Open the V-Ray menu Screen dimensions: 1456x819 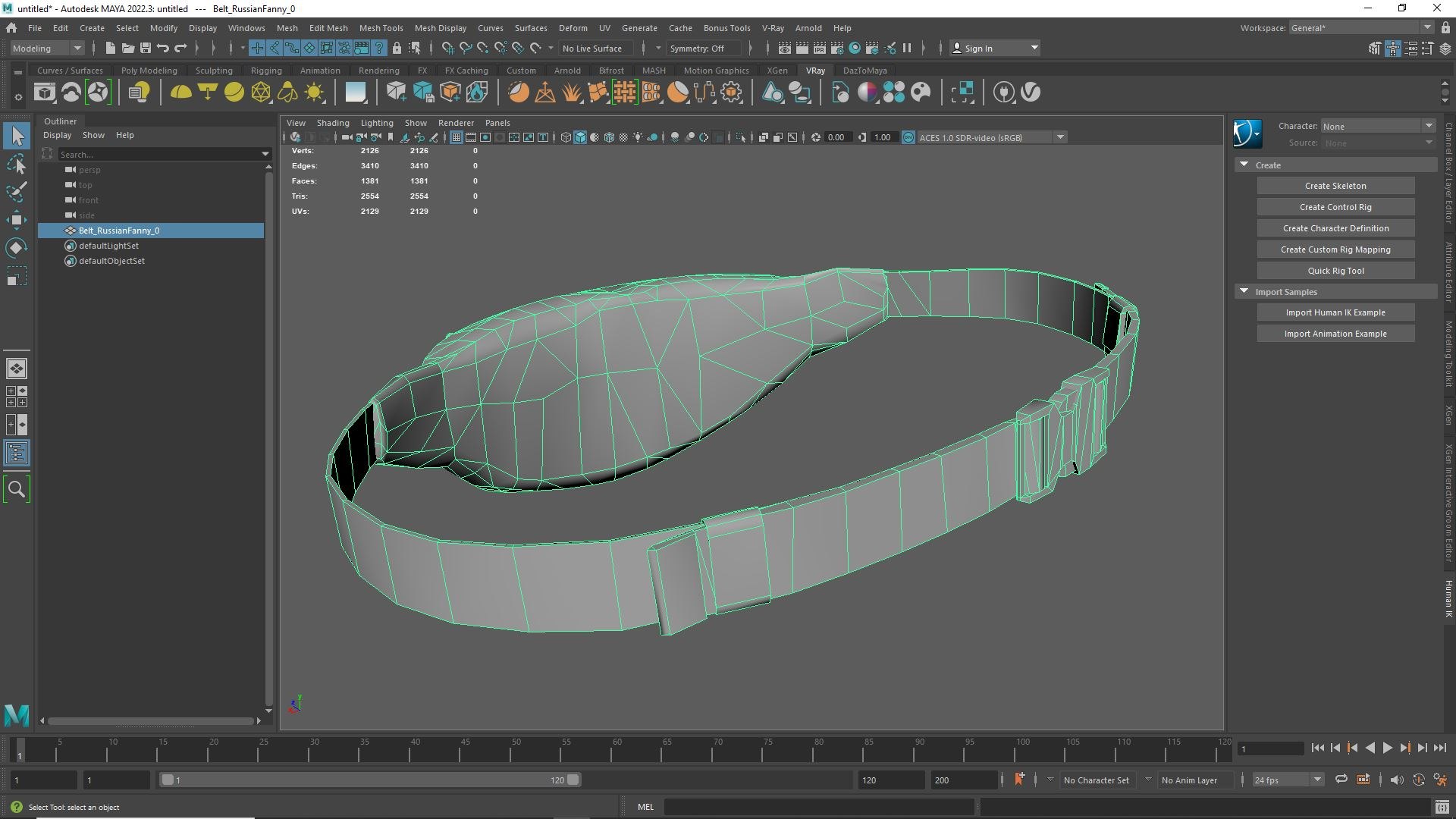click(x=773, y=28)
